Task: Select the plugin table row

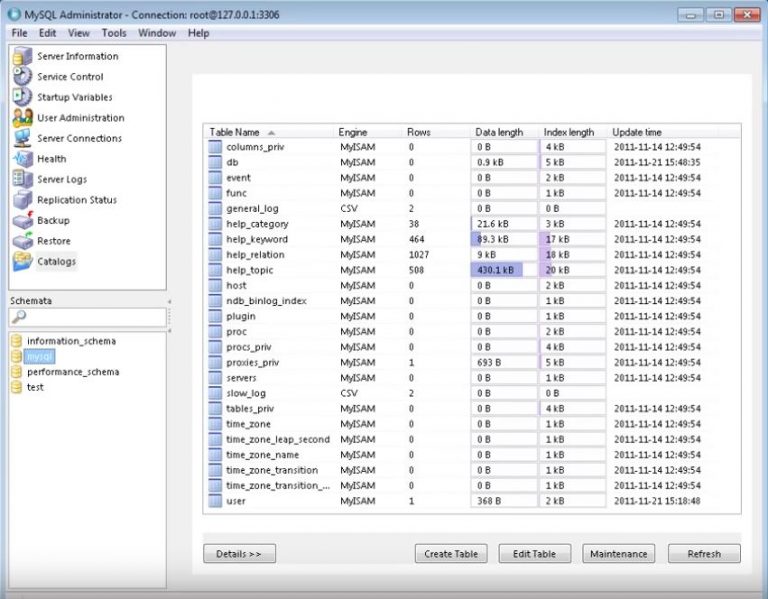Action: pos(472,316)
